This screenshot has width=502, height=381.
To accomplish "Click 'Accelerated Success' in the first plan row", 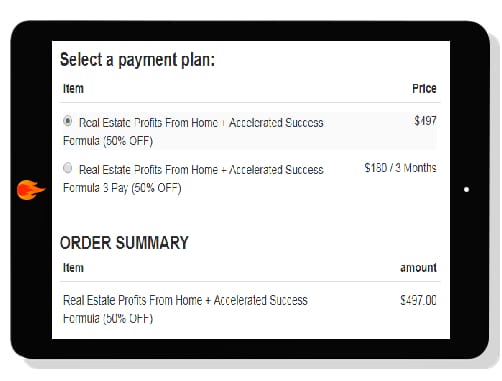I will 276,123.
